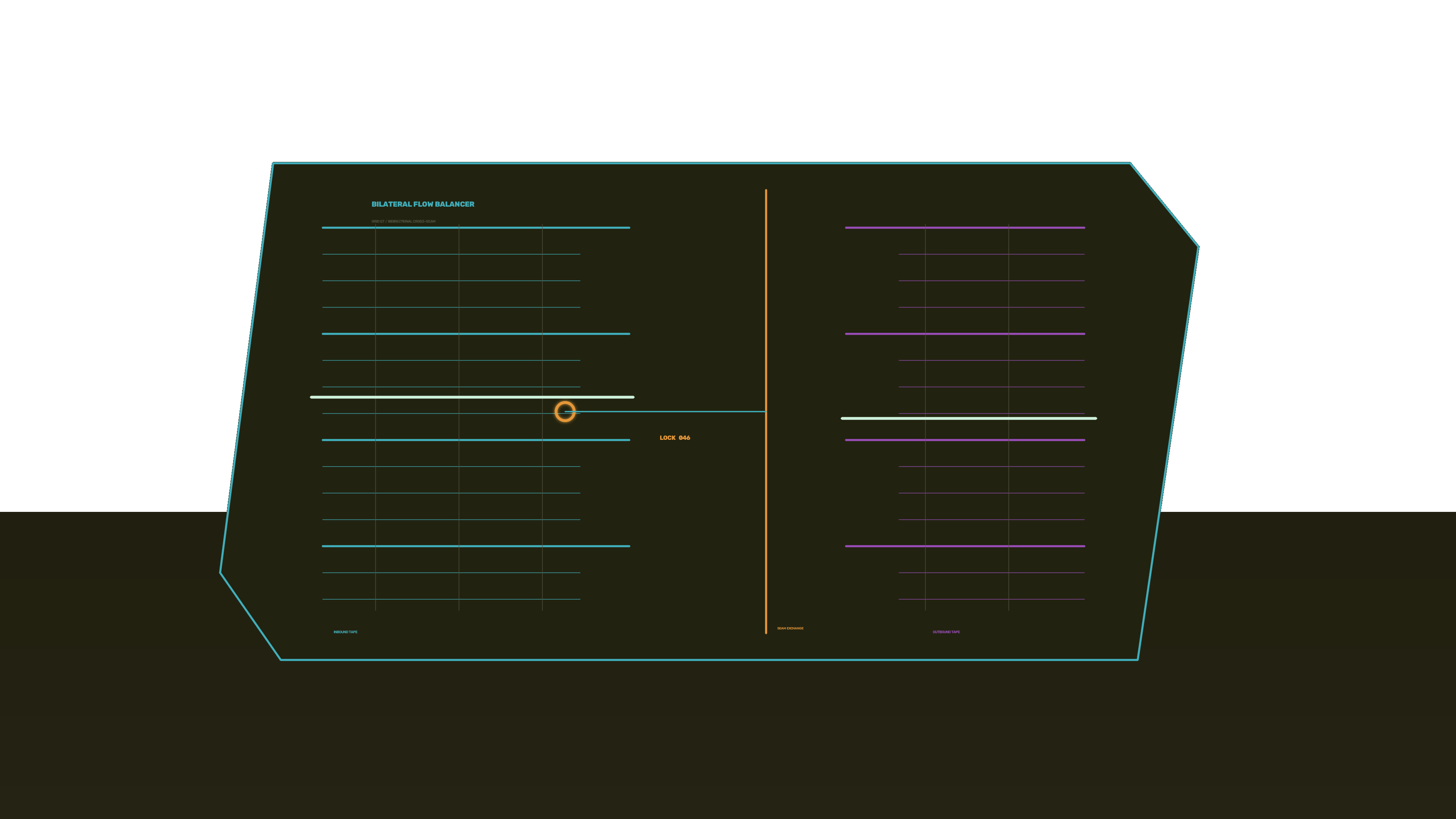Screen dimensions: 1456x819
Task: Select the pale green outbound level bar
Action: pos(969,418)
